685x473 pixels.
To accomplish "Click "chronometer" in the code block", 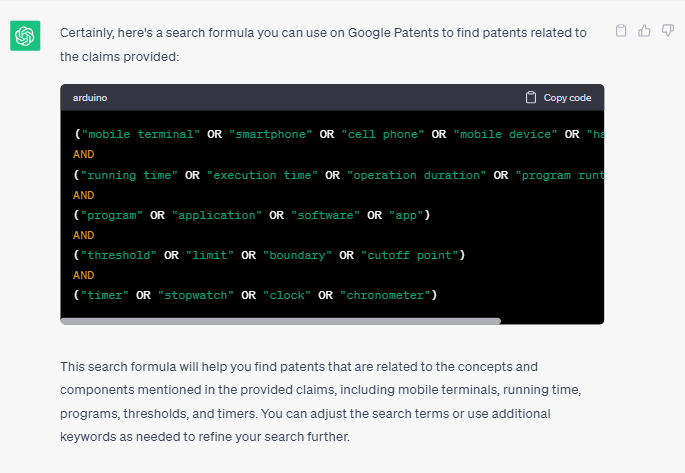I will pyautogui.click(x=385, y=295).
